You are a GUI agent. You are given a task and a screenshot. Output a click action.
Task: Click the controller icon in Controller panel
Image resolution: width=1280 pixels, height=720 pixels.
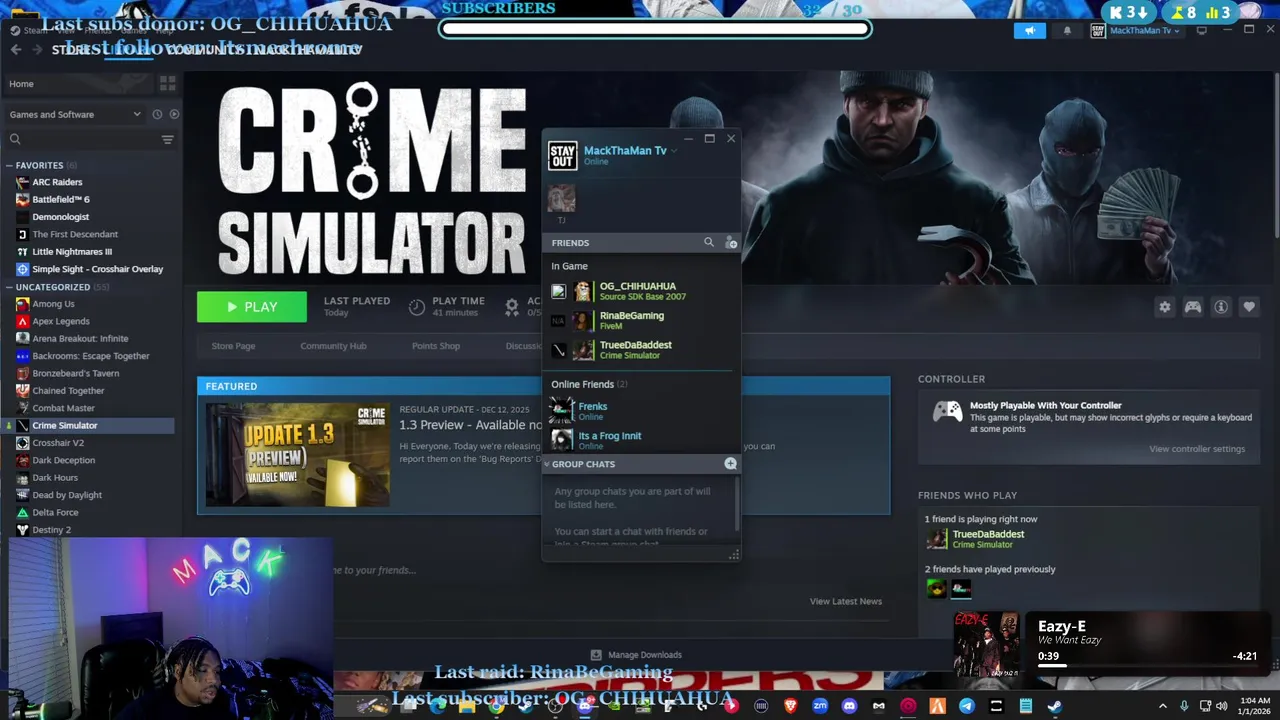(947, 412)
